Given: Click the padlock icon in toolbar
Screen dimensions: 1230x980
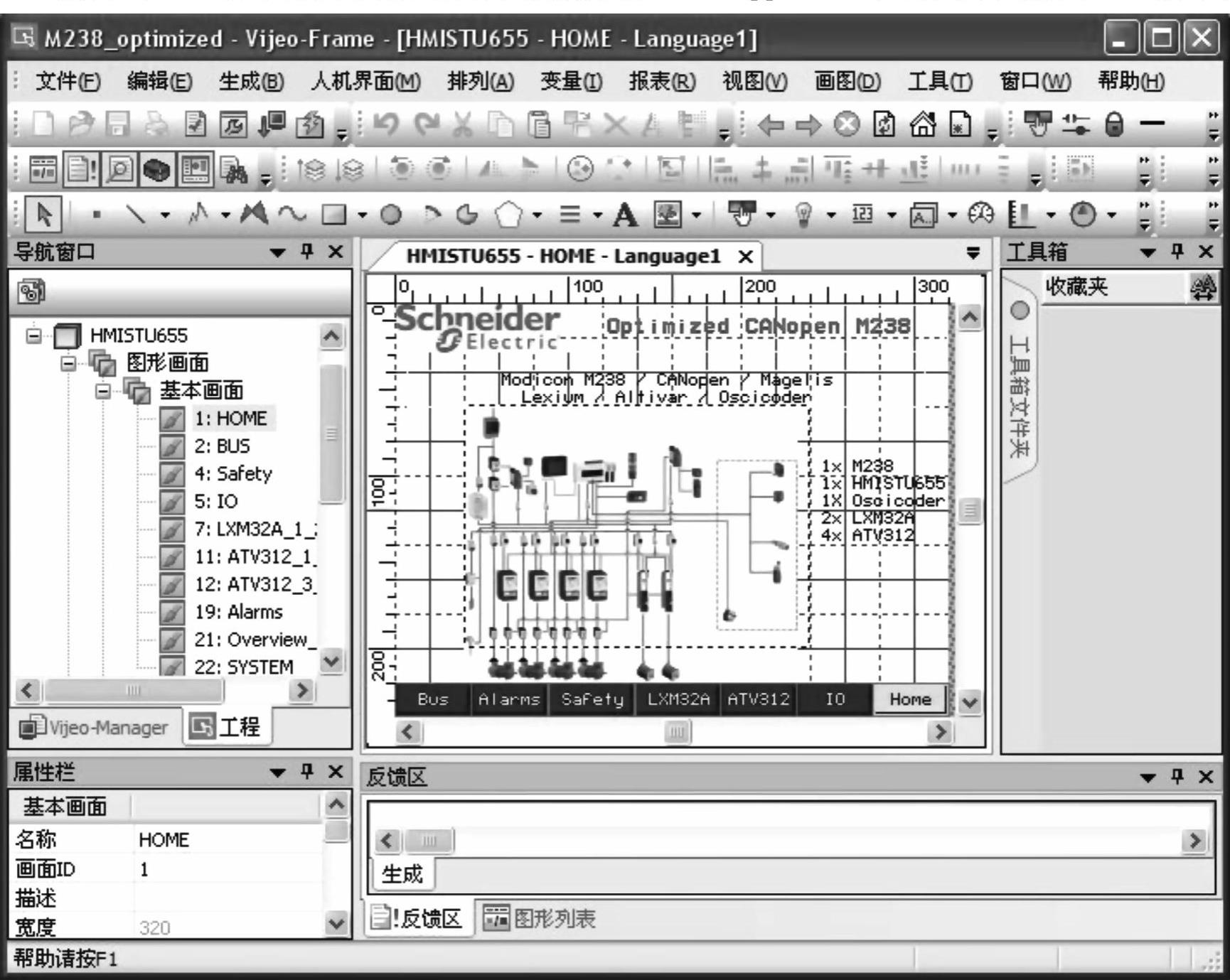Looking at the screenshot, I should pyautogui.click(x=1115, y=124).
